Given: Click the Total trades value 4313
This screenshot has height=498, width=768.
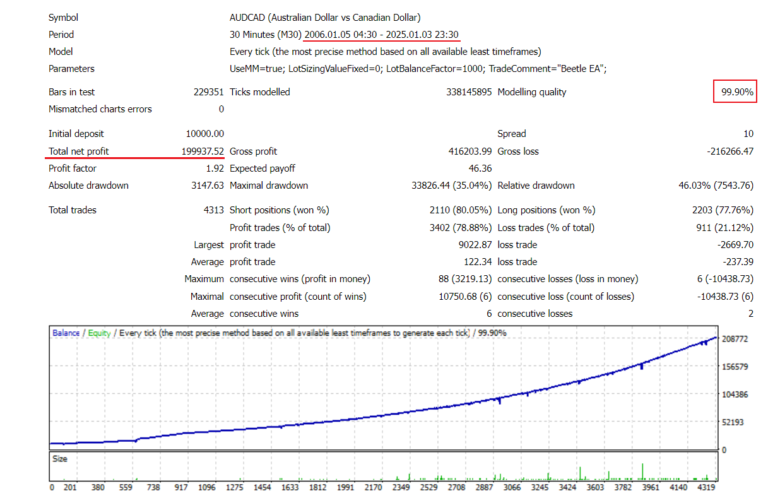Looking at the screenshot, I should pos(212,210).
